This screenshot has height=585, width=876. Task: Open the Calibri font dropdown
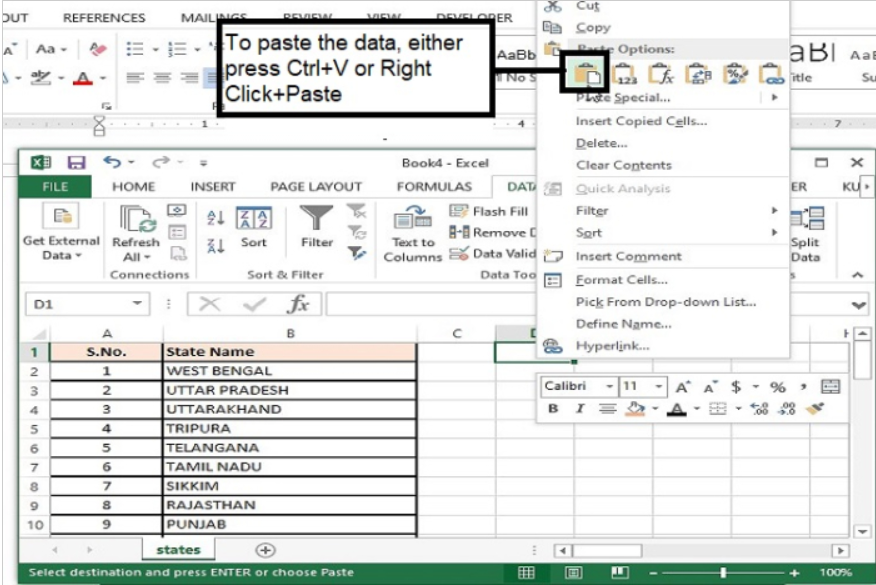tap(609, 387)
